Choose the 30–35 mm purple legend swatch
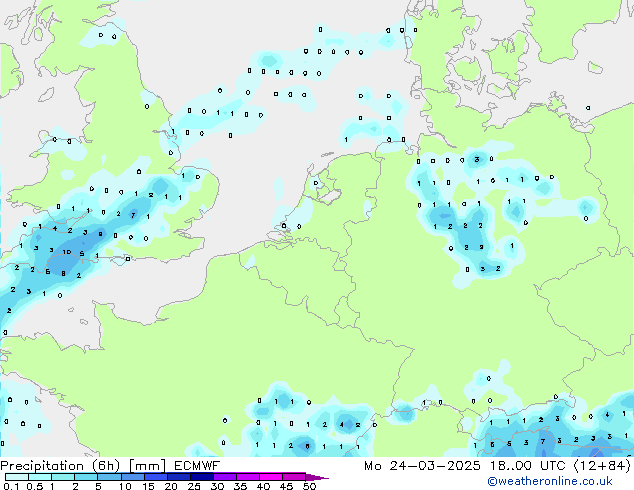Viewport: 634px width, 490px height. [224, 477]
